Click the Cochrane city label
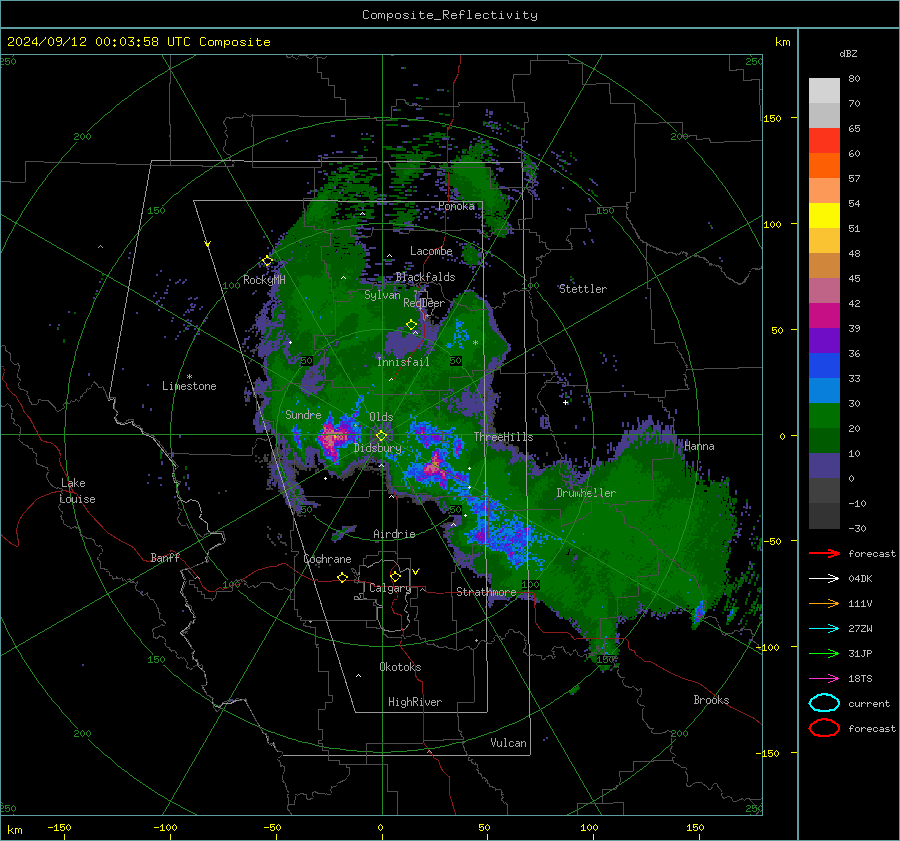Screen dimensions: 900x841 click(327, 559)
